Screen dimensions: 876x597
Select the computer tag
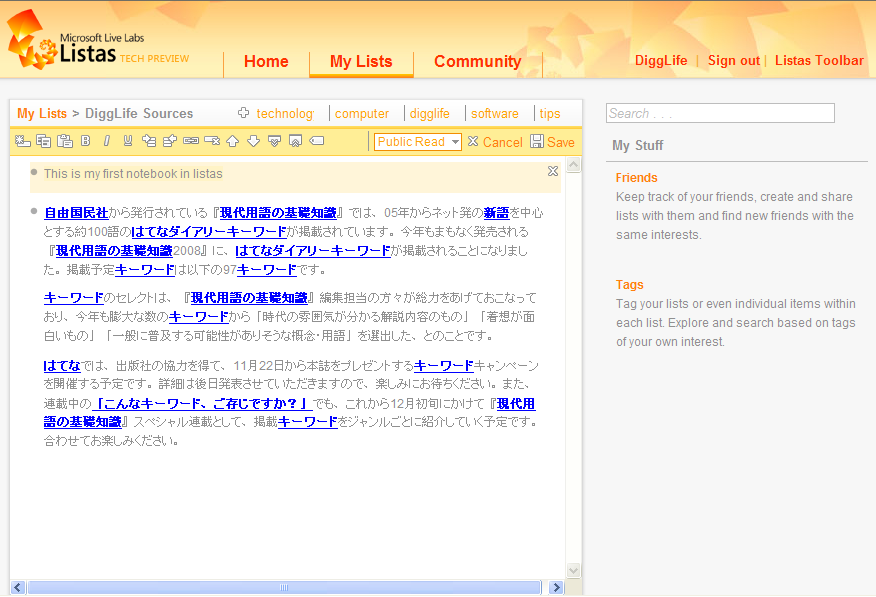361,113
